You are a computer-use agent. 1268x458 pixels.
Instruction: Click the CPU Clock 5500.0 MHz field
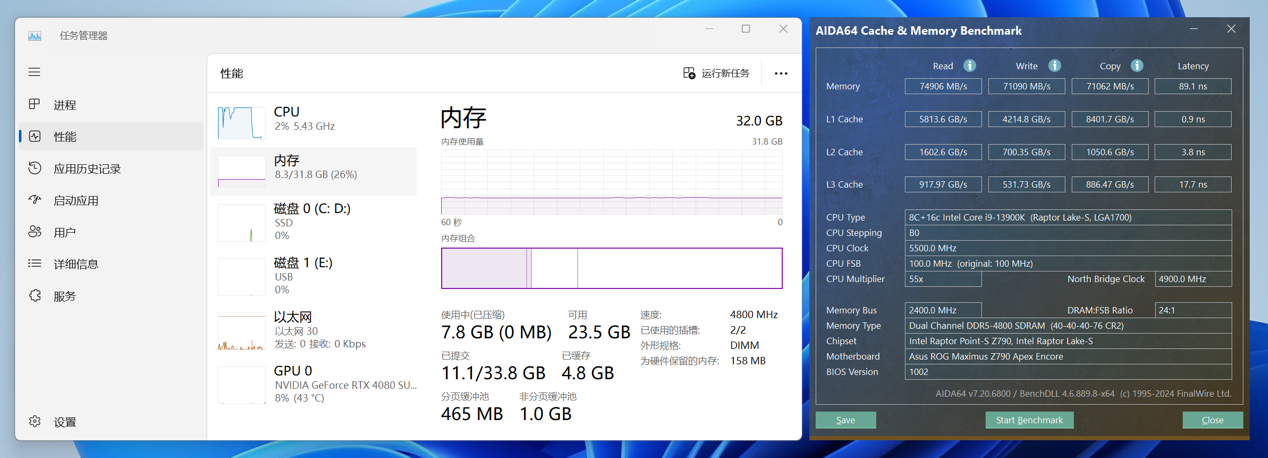(x=1068, y=248)
